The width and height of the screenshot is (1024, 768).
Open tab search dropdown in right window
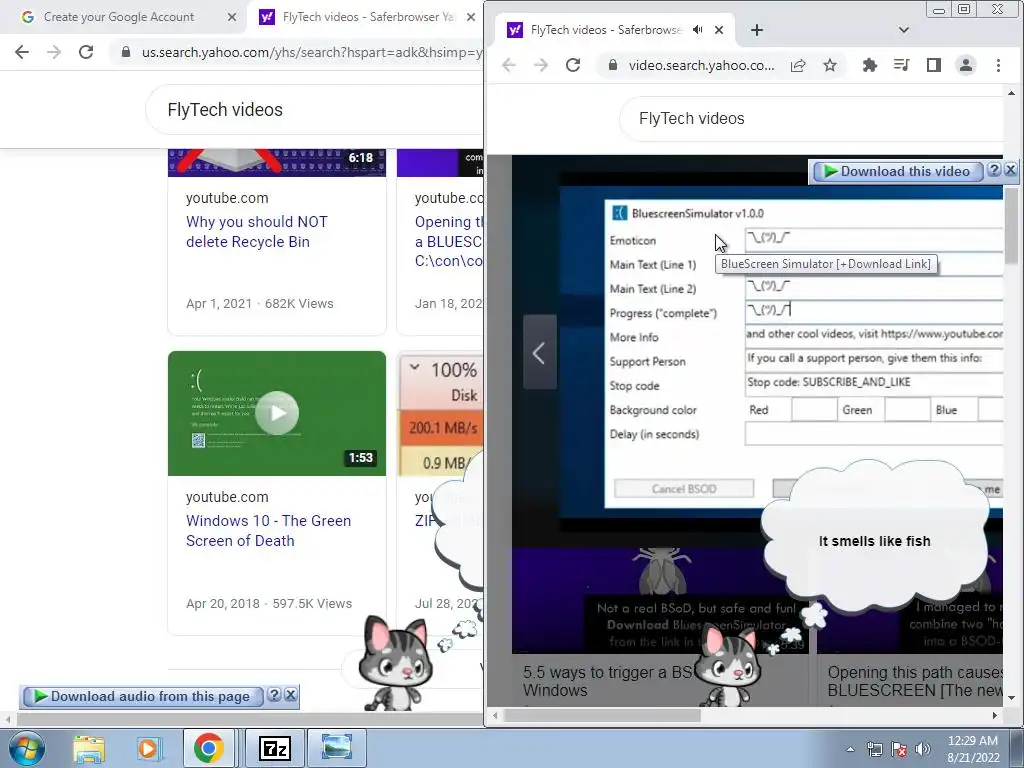click(904, 30)
